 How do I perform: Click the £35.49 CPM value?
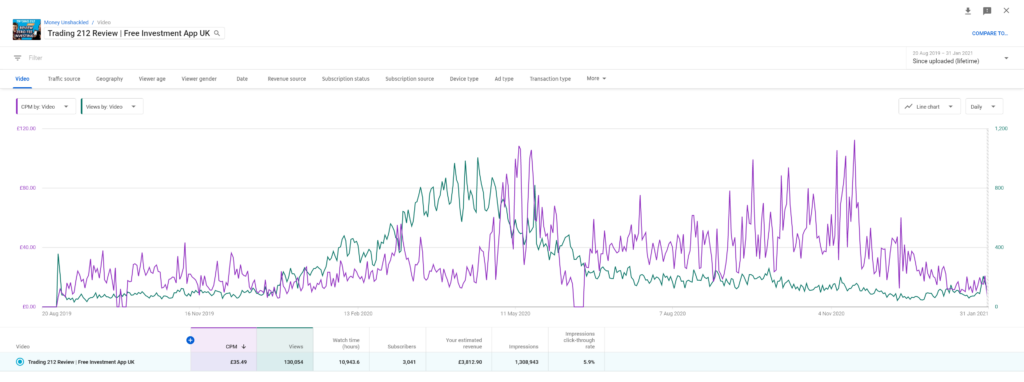click(x=238, y=361)
